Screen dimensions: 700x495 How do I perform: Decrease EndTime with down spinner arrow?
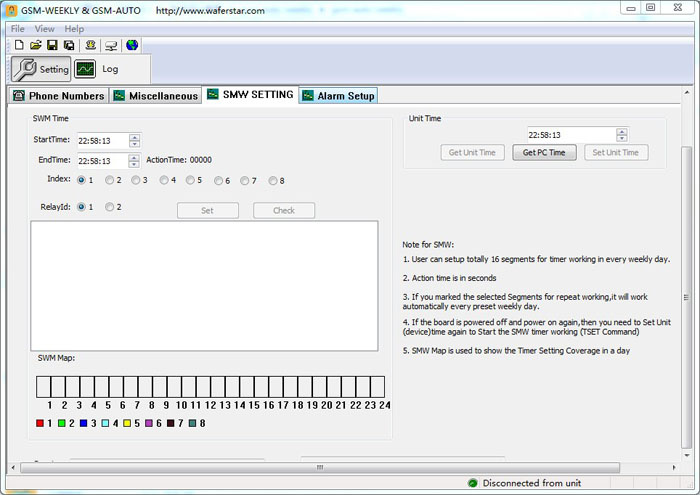(133, 164)
